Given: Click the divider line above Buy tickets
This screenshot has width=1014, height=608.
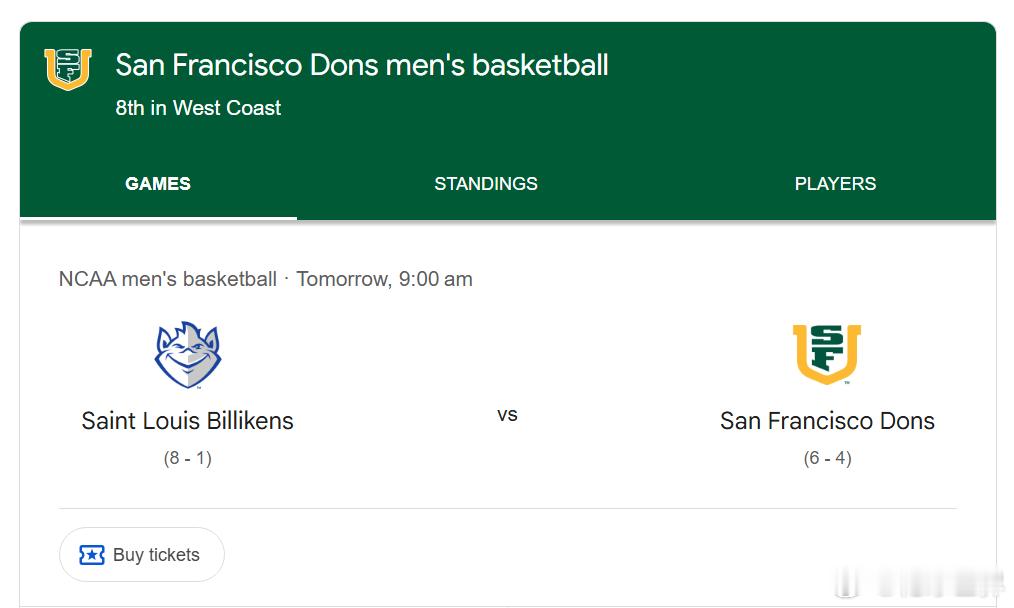Looking at the screenshot, I should click(x=507, y=508).
